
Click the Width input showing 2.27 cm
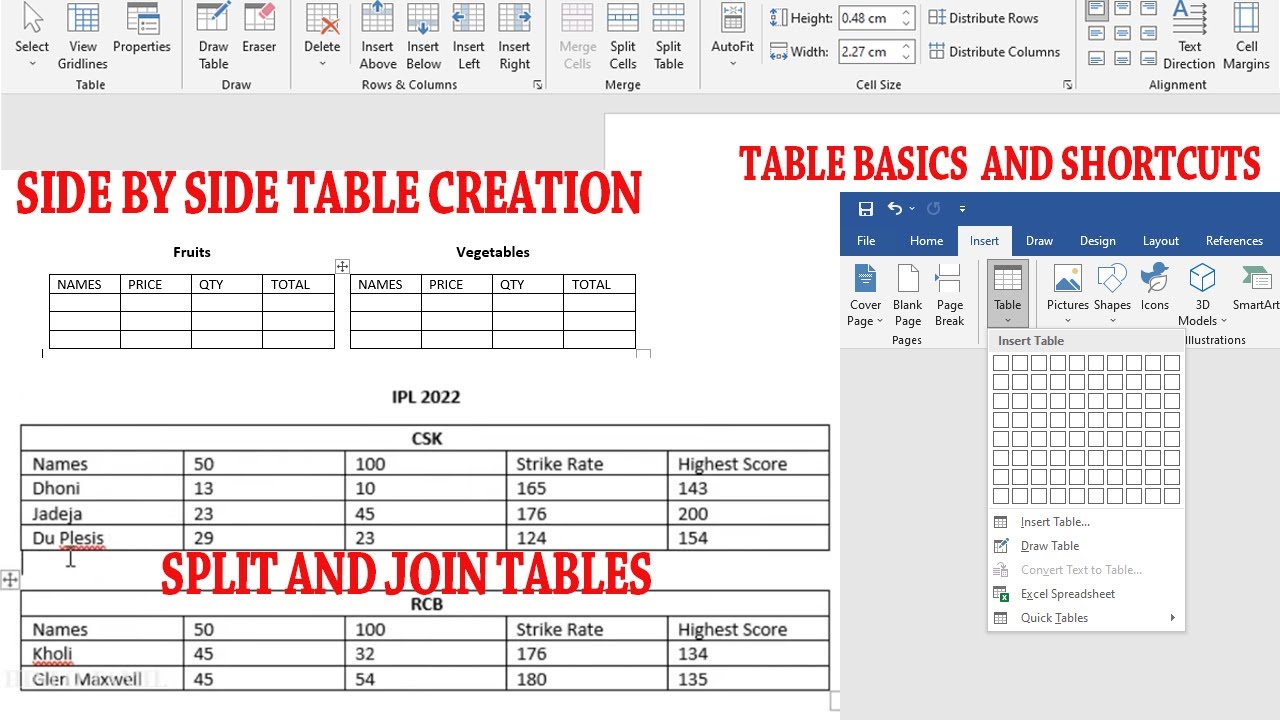tap(867, 51)
